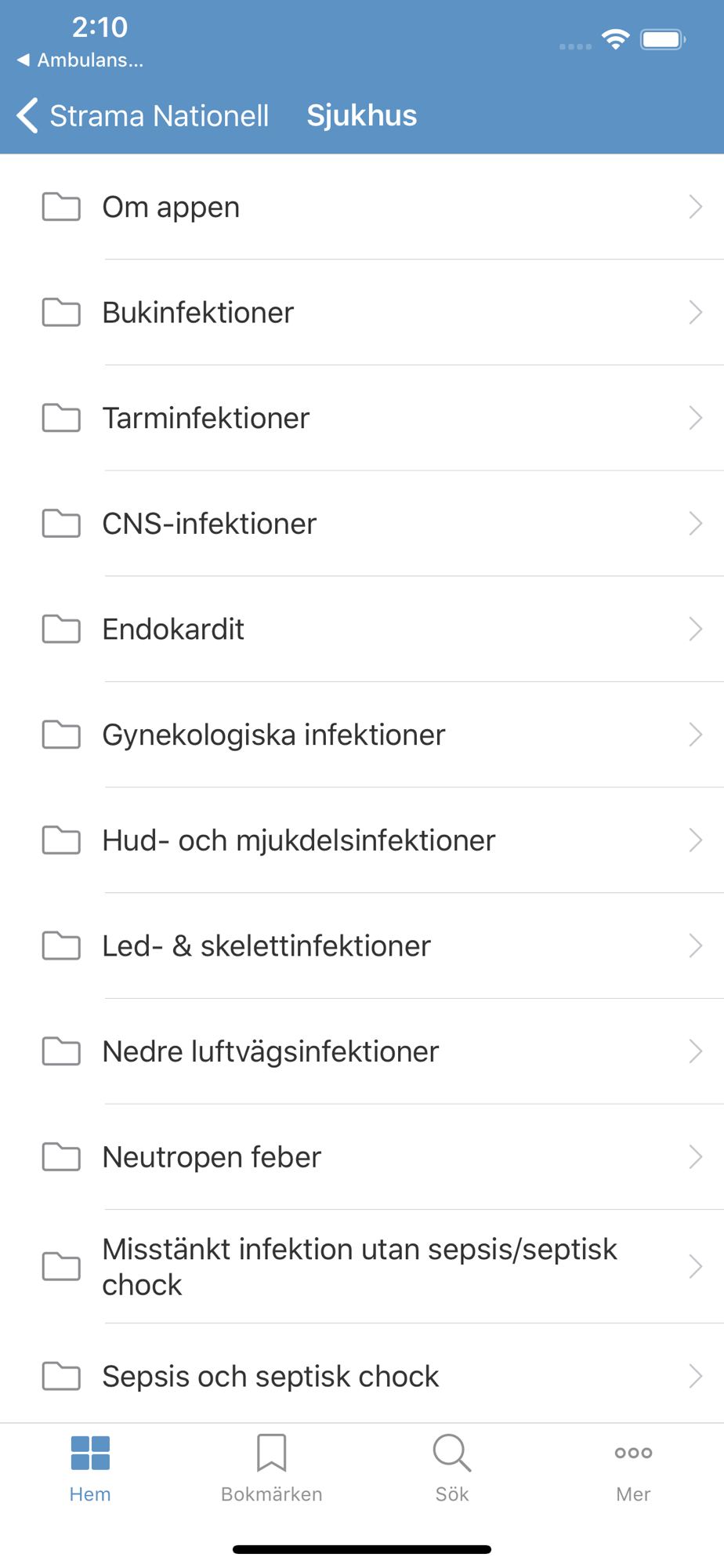Open Hud- och mjukdelsinfektioner folder
The width and height of the screenshot is (724, 1568).
click(x=299, y=840)
